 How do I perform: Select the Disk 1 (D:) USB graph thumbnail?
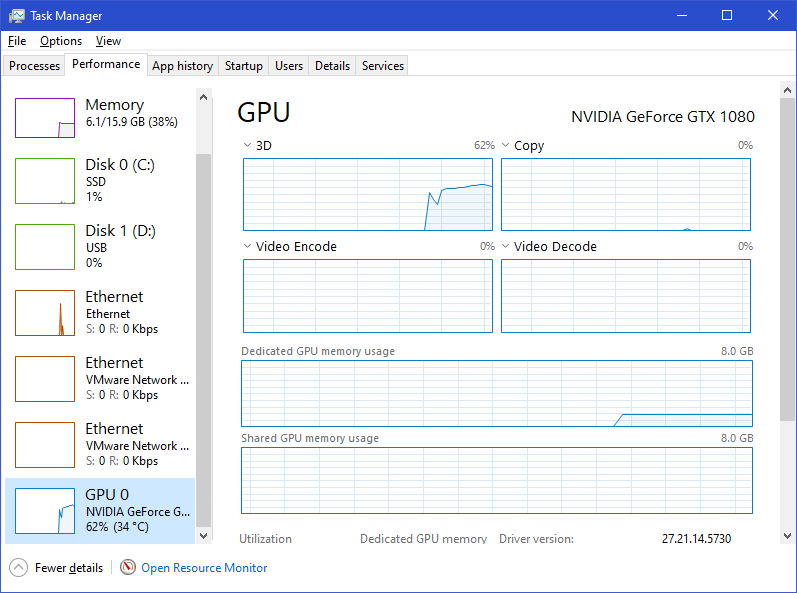click(45, 247)
